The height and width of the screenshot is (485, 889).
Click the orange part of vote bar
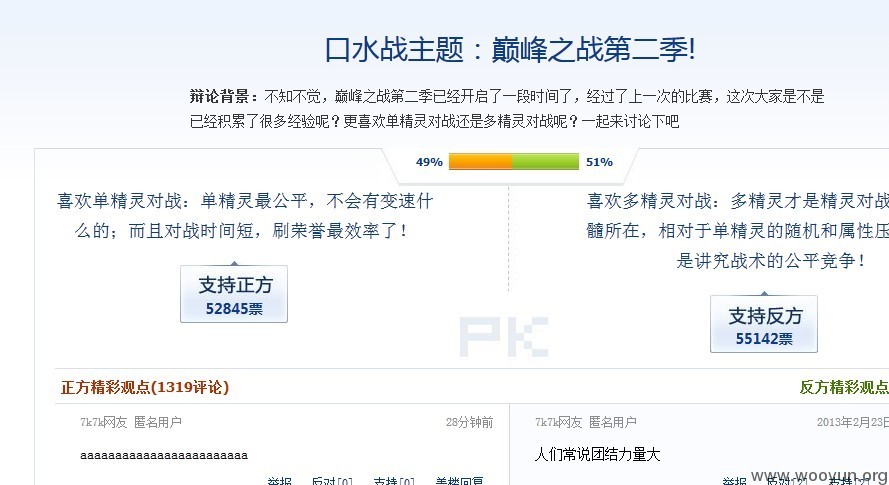[x=480, y=162]
